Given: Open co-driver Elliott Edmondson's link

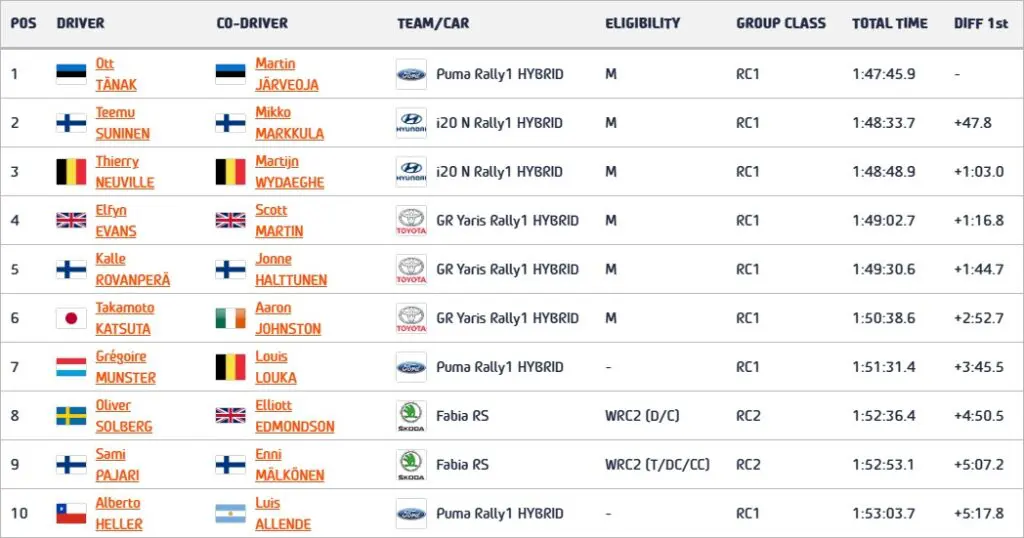Looking at the screenshot, I should point(295,416).
